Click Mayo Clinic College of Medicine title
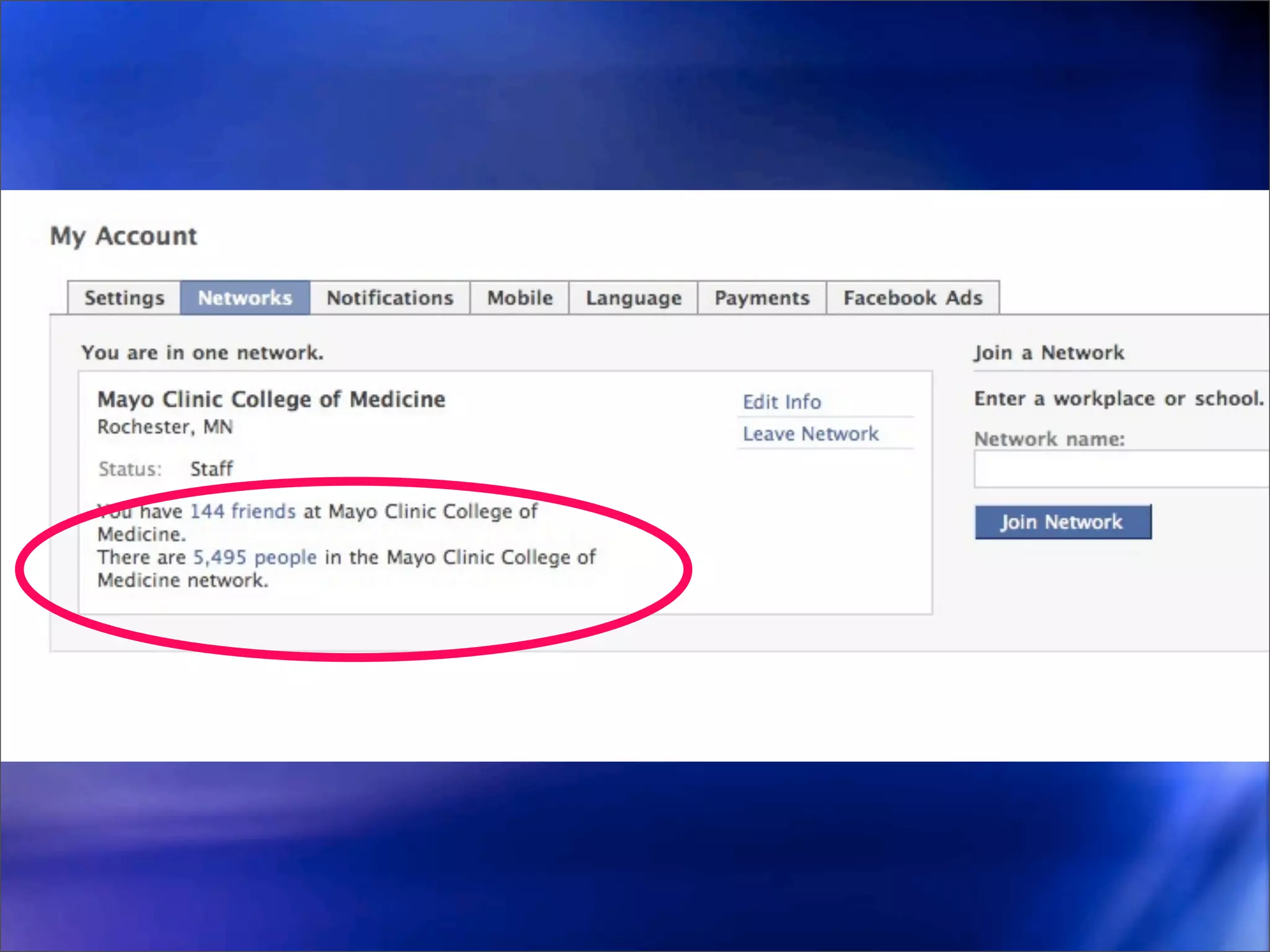 point(271,399)
